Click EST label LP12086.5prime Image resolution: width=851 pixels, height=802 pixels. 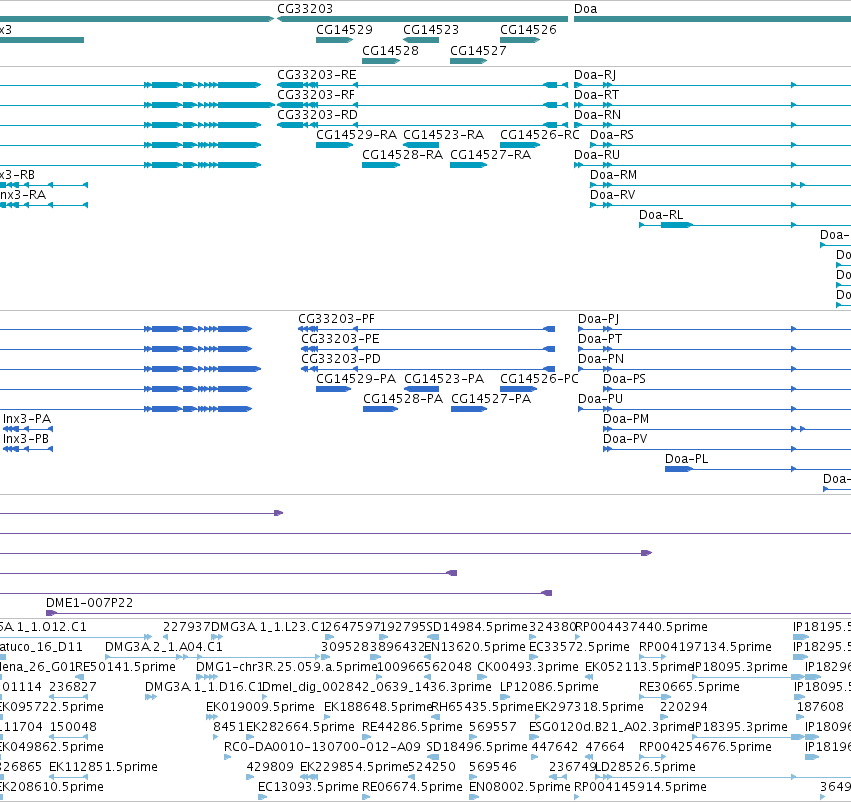click(x=549, y=687)
